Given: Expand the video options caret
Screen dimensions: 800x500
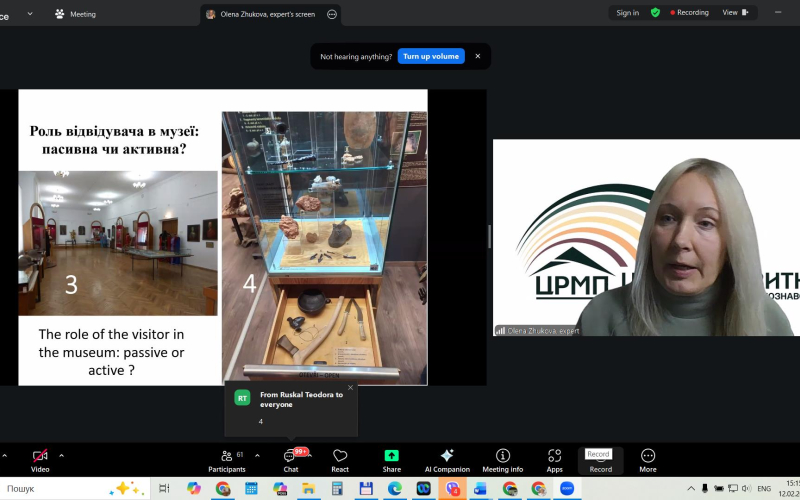Looking at the screenshot, I should [61, 455].
